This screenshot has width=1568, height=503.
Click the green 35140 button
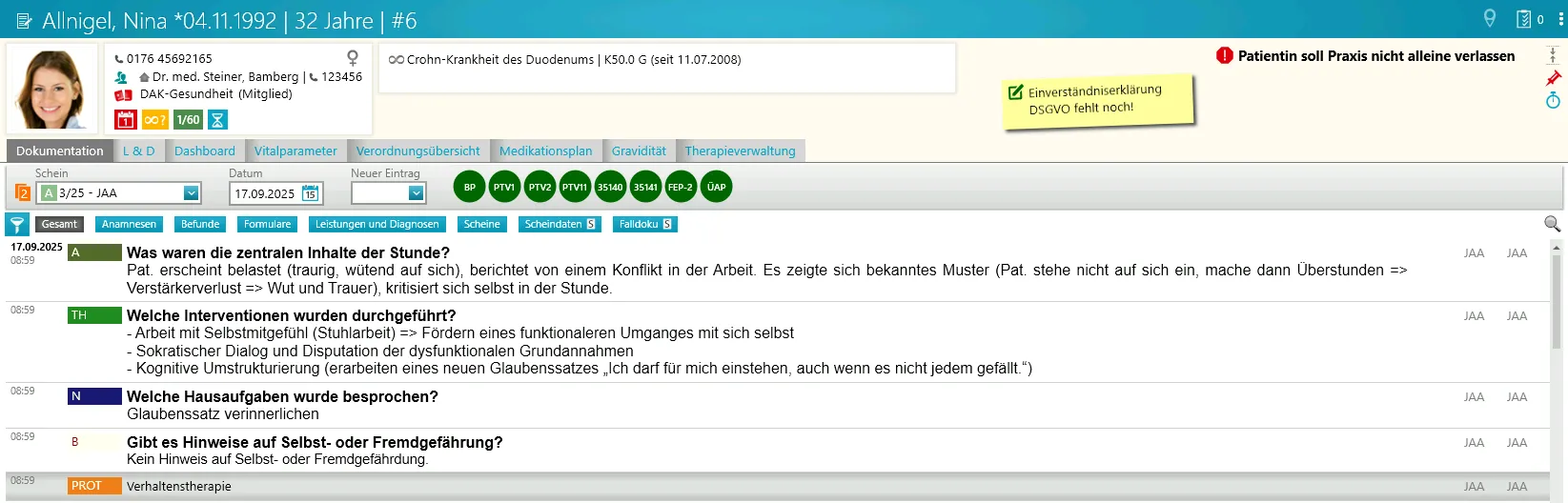[x=610, y=188]
